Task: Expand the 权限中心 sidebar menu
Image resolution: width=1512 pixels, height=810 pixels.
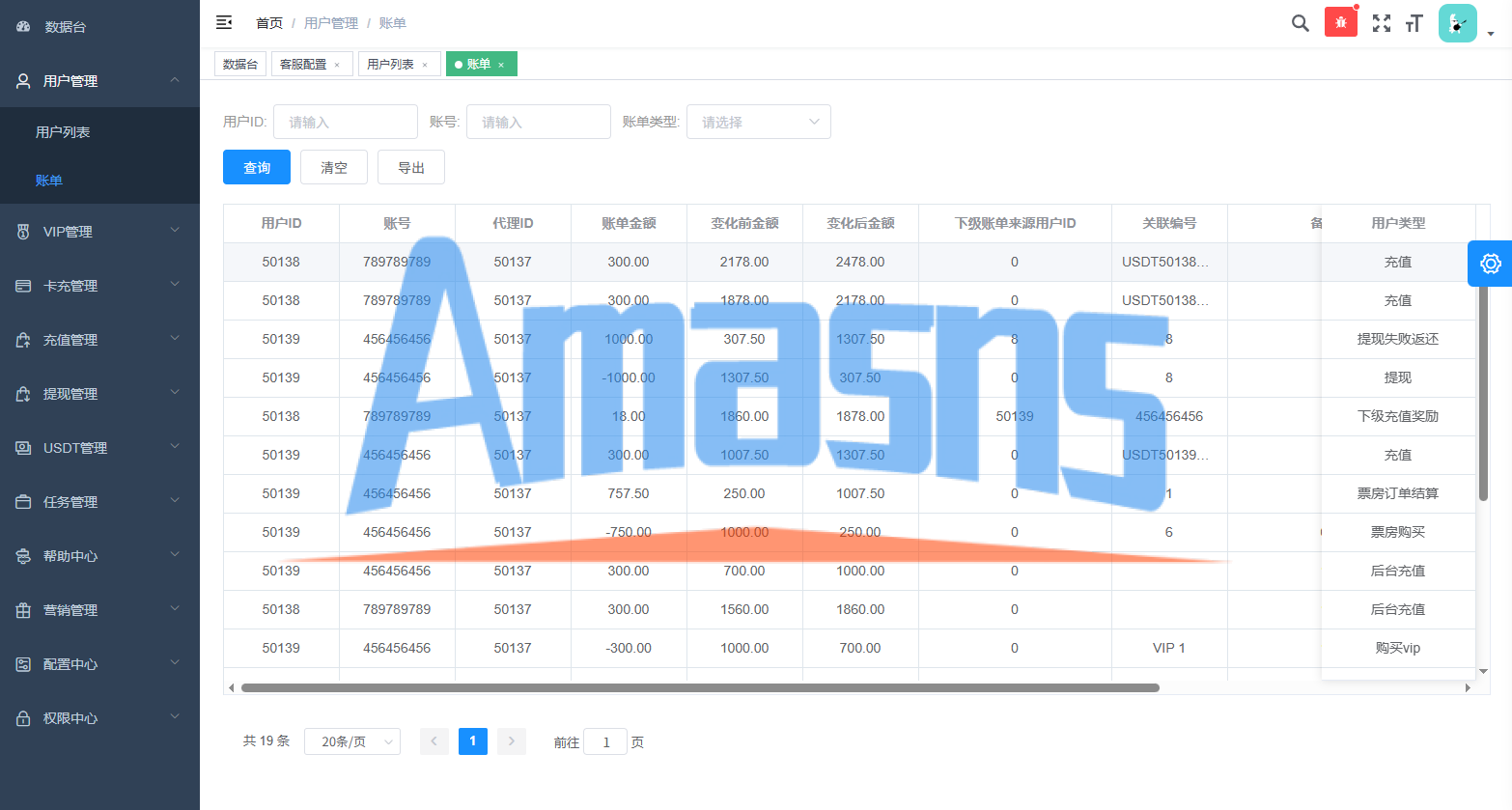Action: pos(100,718)
